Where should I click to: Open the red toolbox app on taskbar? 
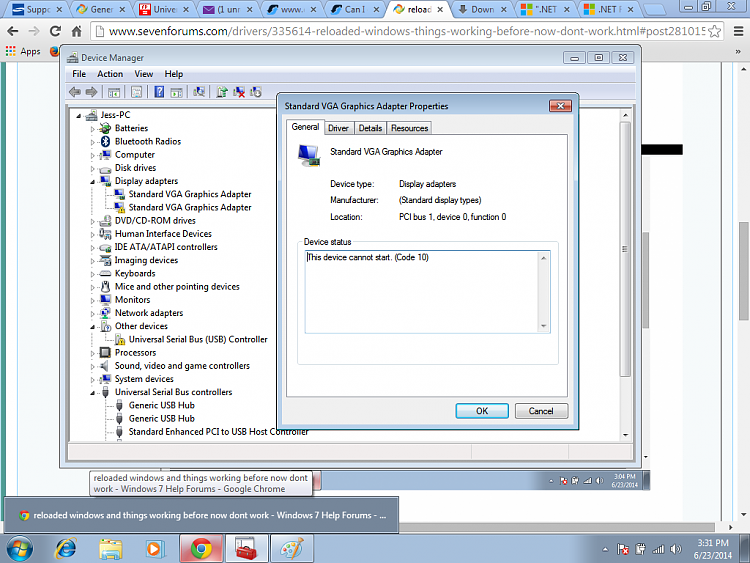[246, 549]
